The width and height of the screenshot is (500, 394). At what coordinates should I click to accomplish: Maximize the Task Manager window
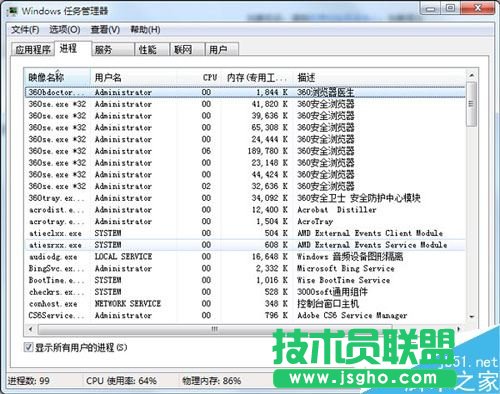tap(450, 8)
